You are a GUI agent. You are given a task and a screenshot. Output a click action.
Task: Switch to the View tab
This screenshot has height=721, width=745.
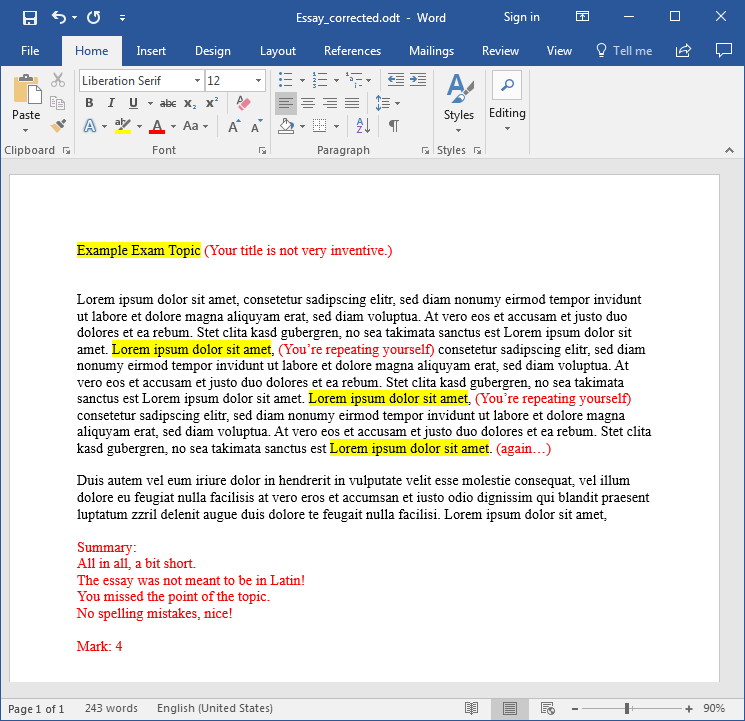coord(559,51)
